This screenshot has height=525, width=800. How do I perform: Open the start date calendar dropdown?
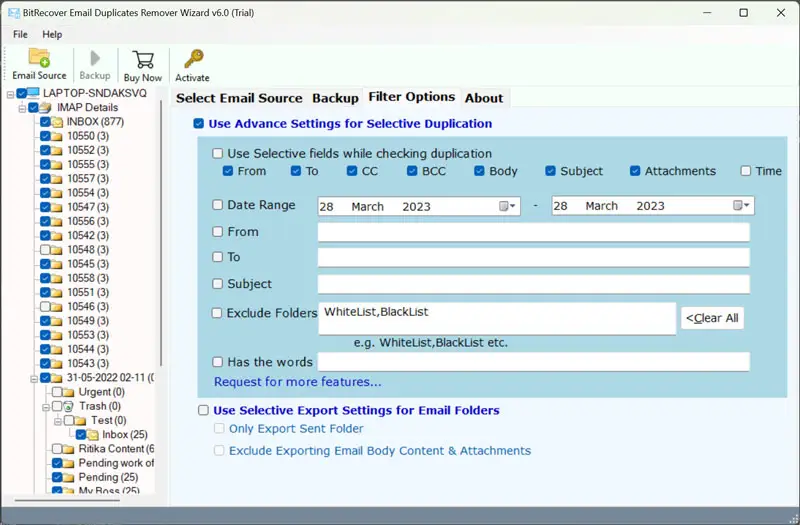(x=508, y=206)
